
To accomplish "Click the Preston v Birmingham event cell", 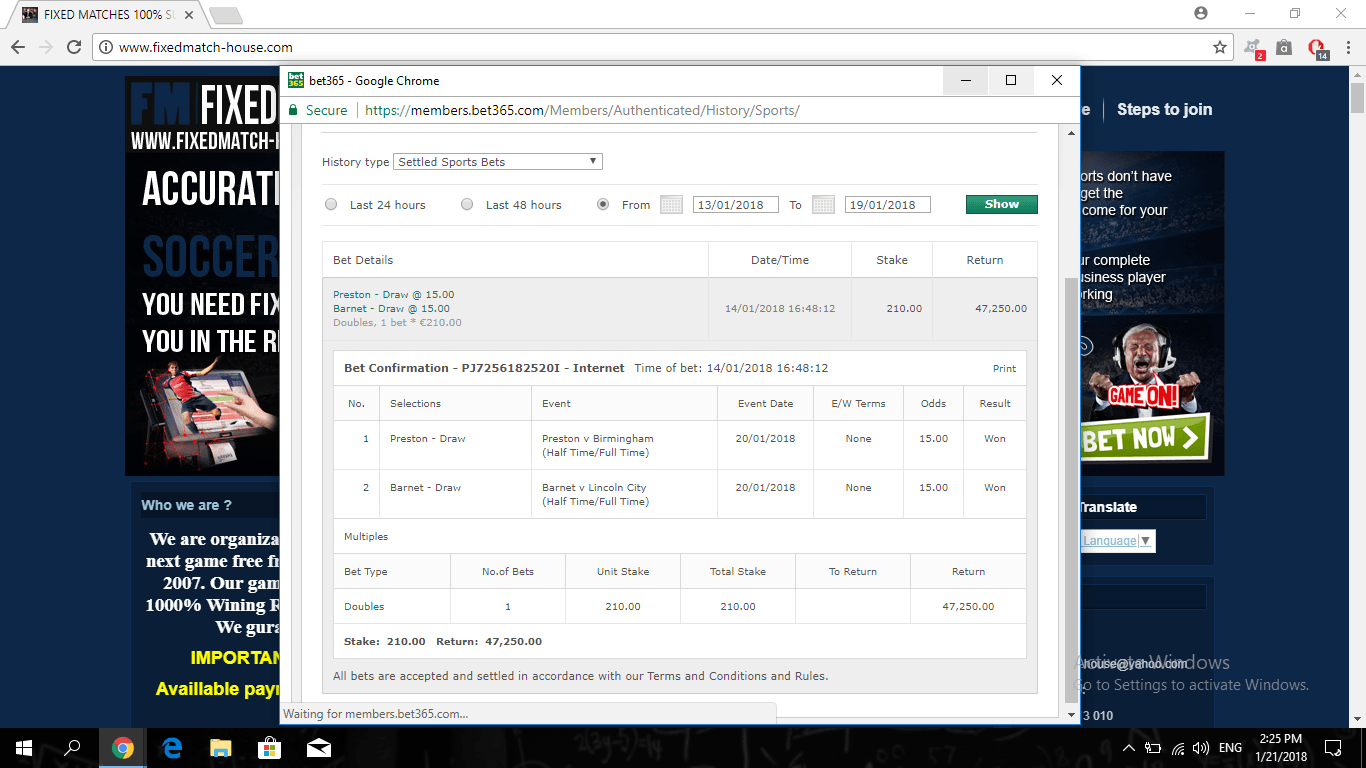I will pos(624,445).
